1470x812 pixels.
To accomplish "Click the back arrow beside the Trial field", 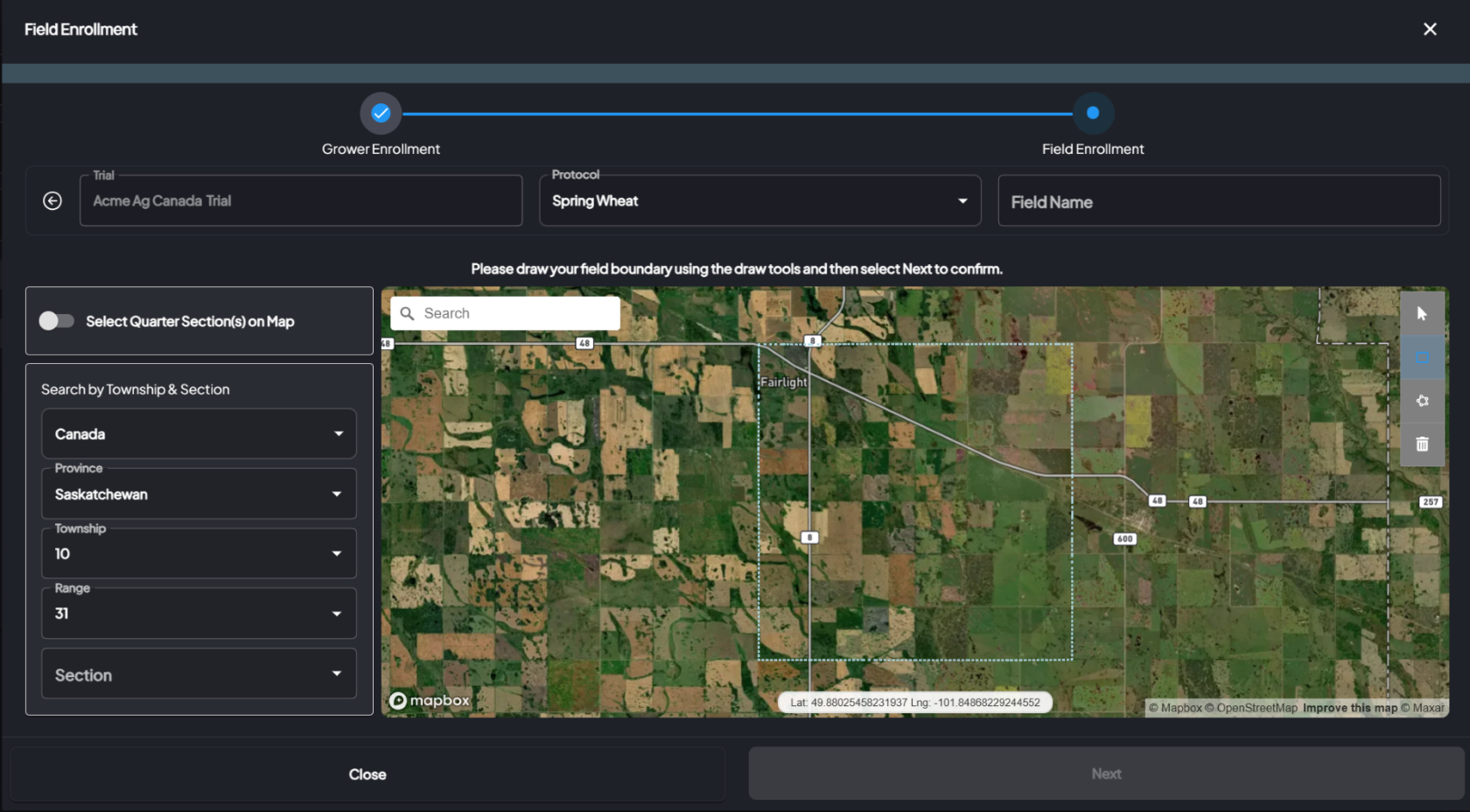I will [x=52, y=201].
